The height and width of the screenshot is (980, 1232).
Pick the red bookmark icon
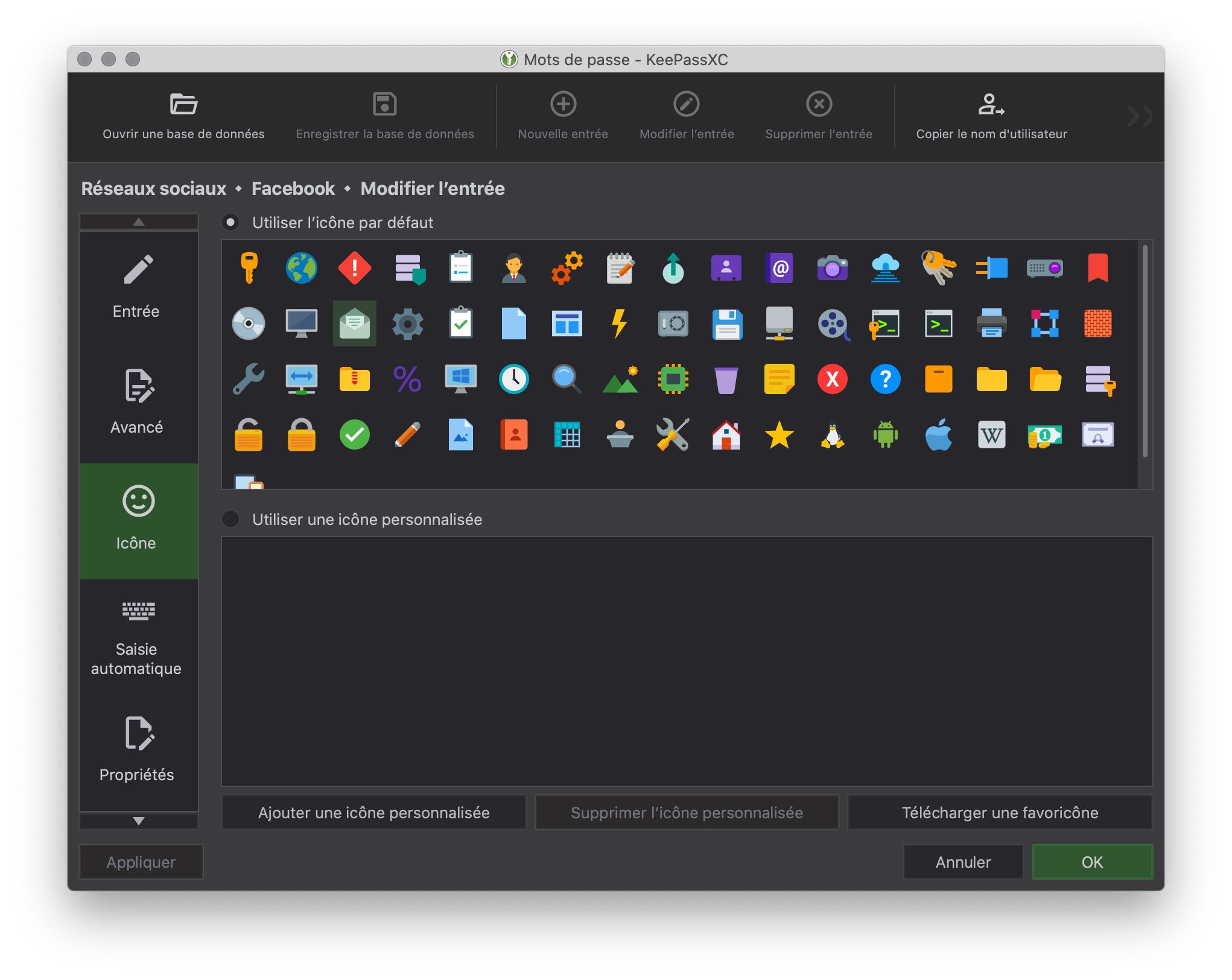pyautogui.click(x=1098, y=268)
